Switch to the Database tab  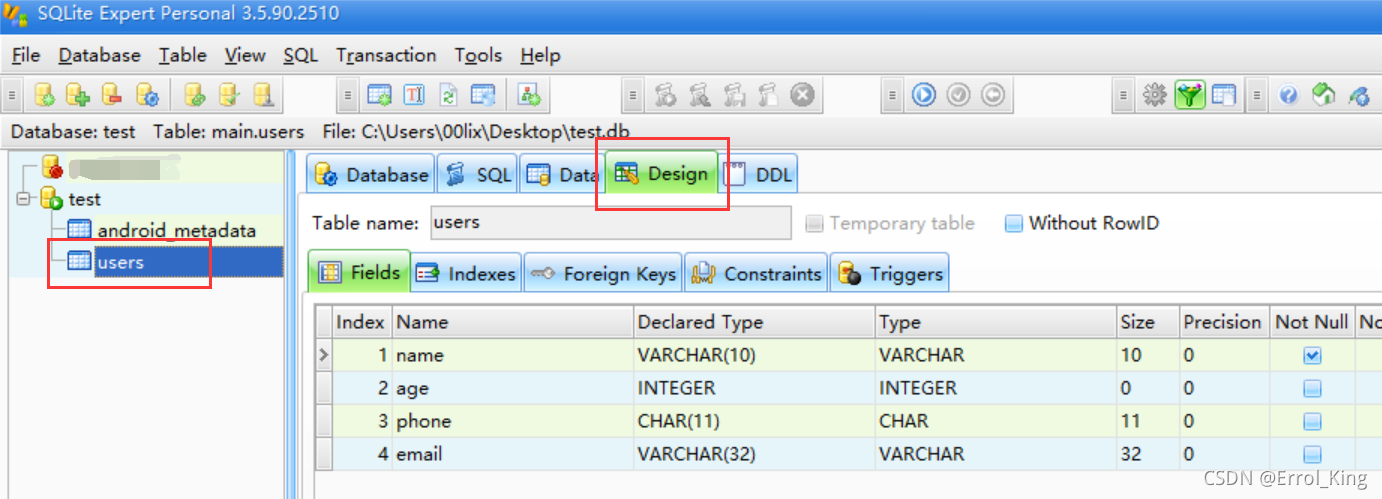coord(370,174)
